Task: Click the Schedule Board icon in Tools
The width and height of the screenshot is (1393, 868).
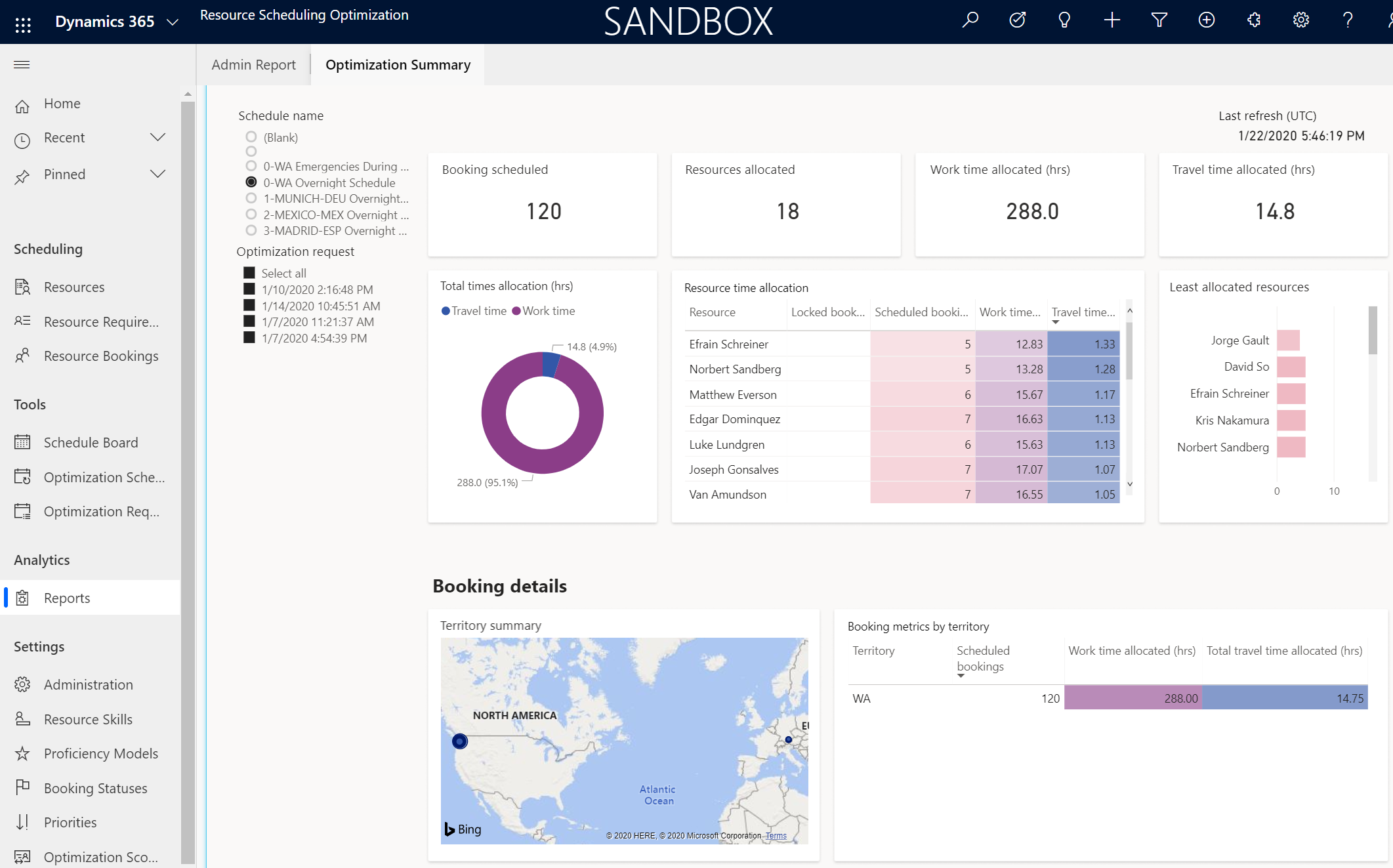Action: coord(22,441)
